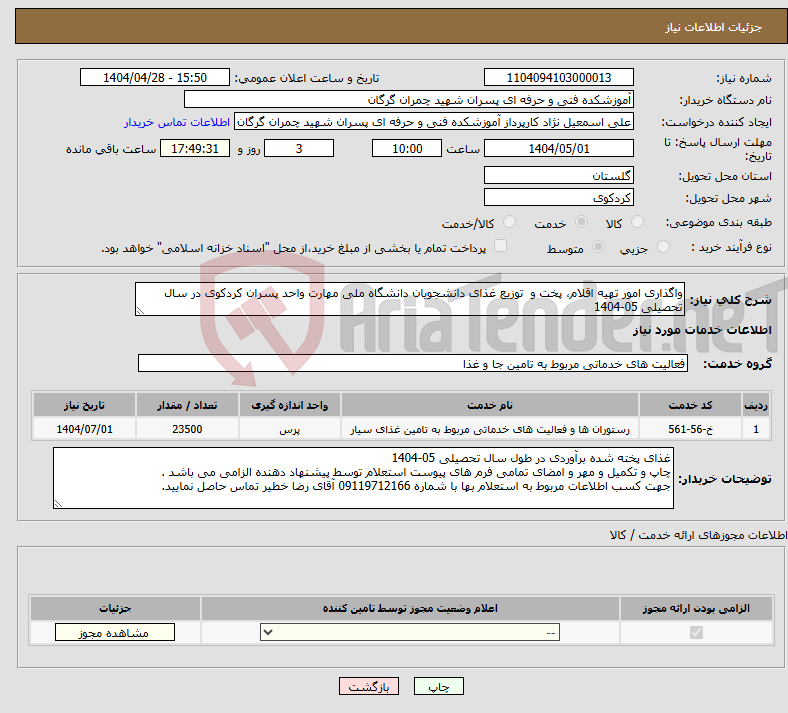
Task: Open the مشاهده مجوز button
Action: [115, 633]
